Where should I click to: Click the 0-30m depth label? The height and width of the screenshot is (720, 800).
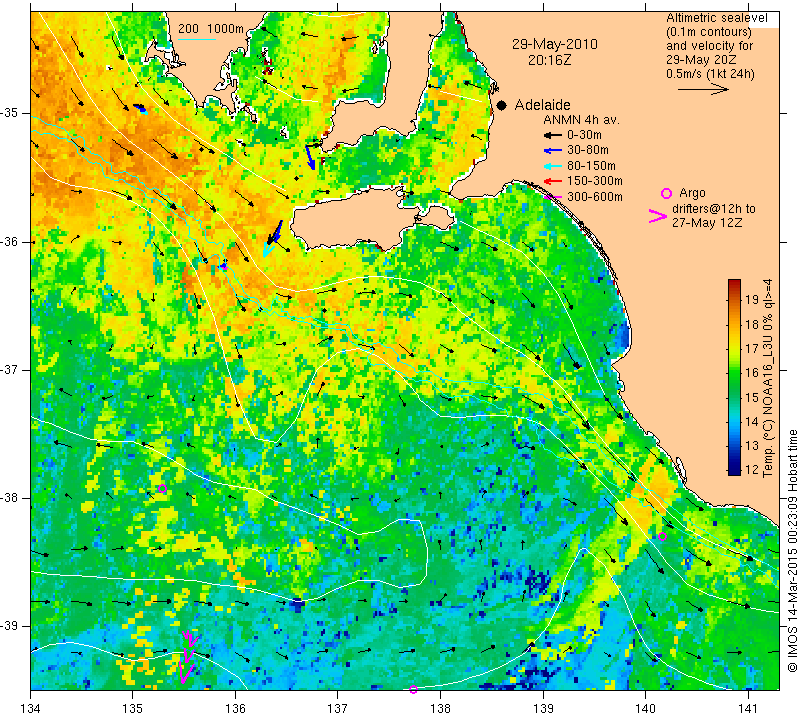point(584,135)
